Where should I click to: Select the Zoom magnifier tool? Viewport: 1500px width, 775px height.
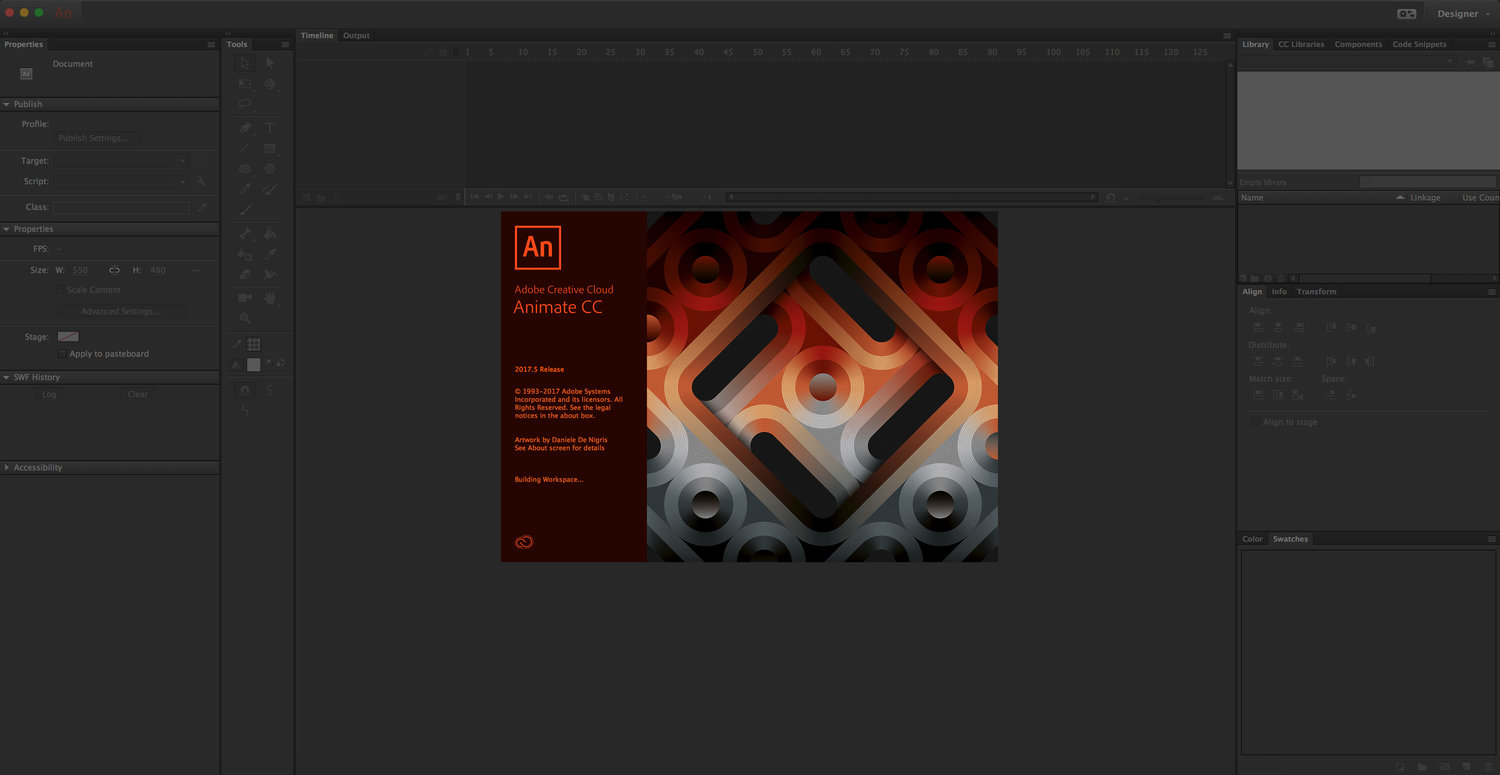245,318
